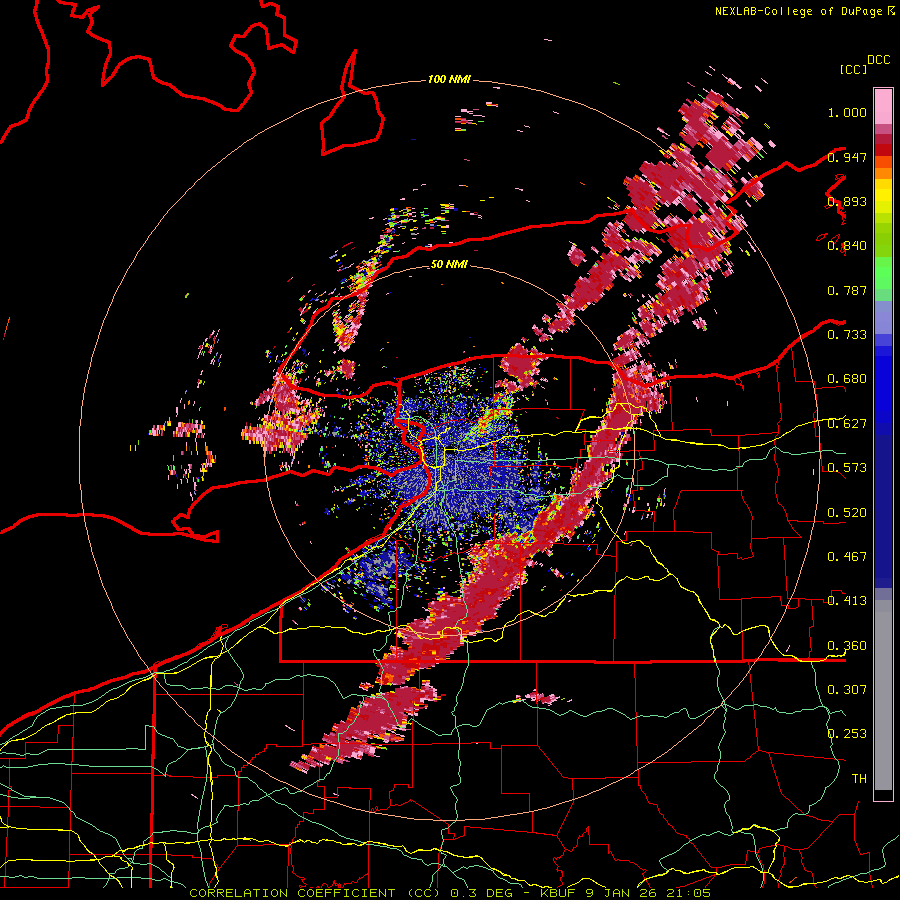Click the 0.893 legend value
The image size is (900, 900).
point(847,201)
